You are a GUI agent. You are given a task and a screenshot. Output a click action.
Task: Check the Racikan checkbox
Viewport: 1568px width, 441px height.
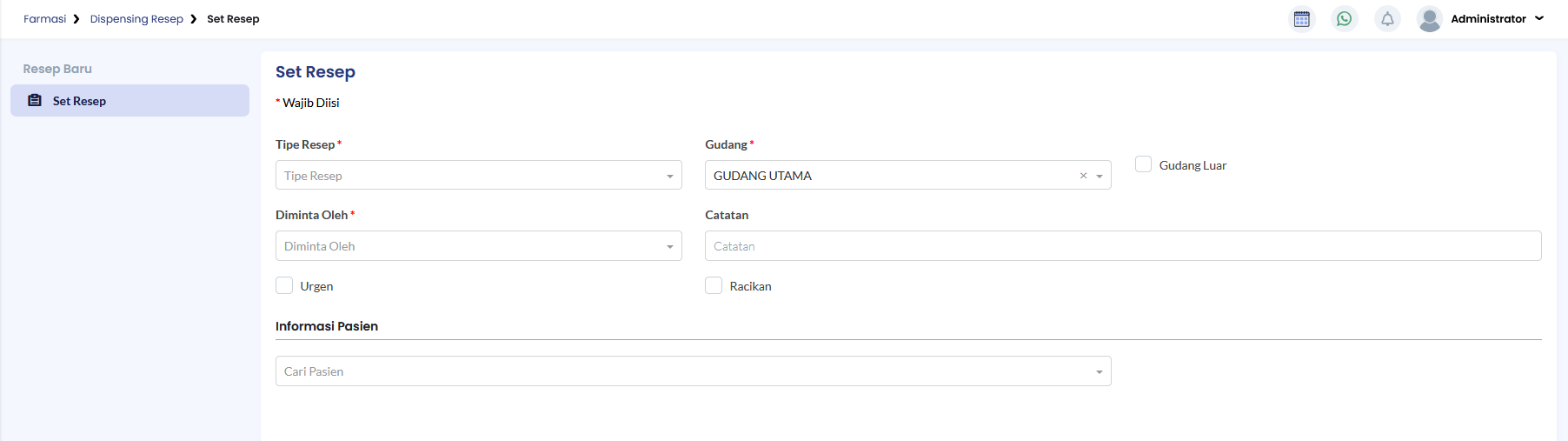[714, 285]
